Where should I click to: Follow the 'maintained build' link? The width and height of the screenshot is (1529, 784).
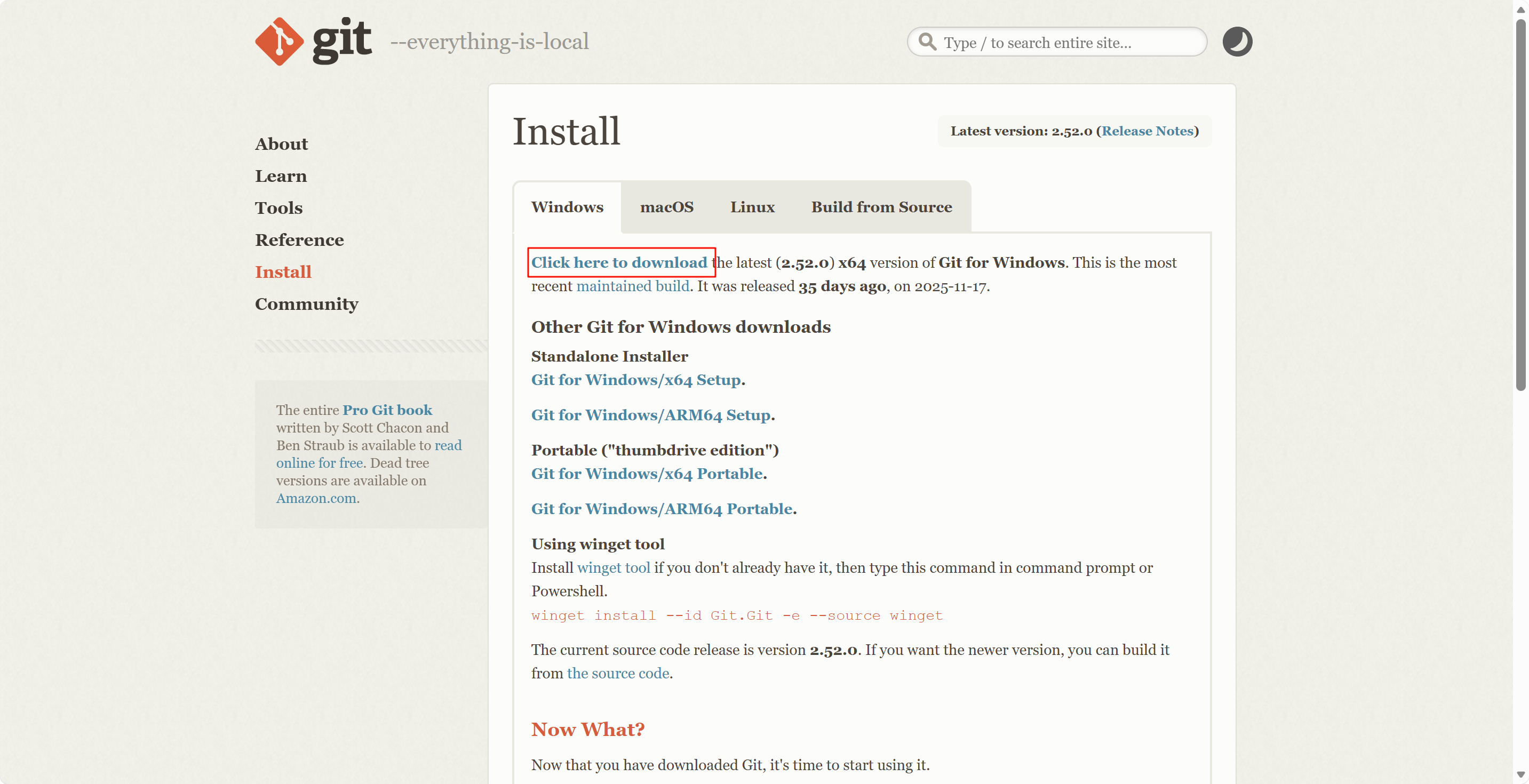(x=633, y=286)
